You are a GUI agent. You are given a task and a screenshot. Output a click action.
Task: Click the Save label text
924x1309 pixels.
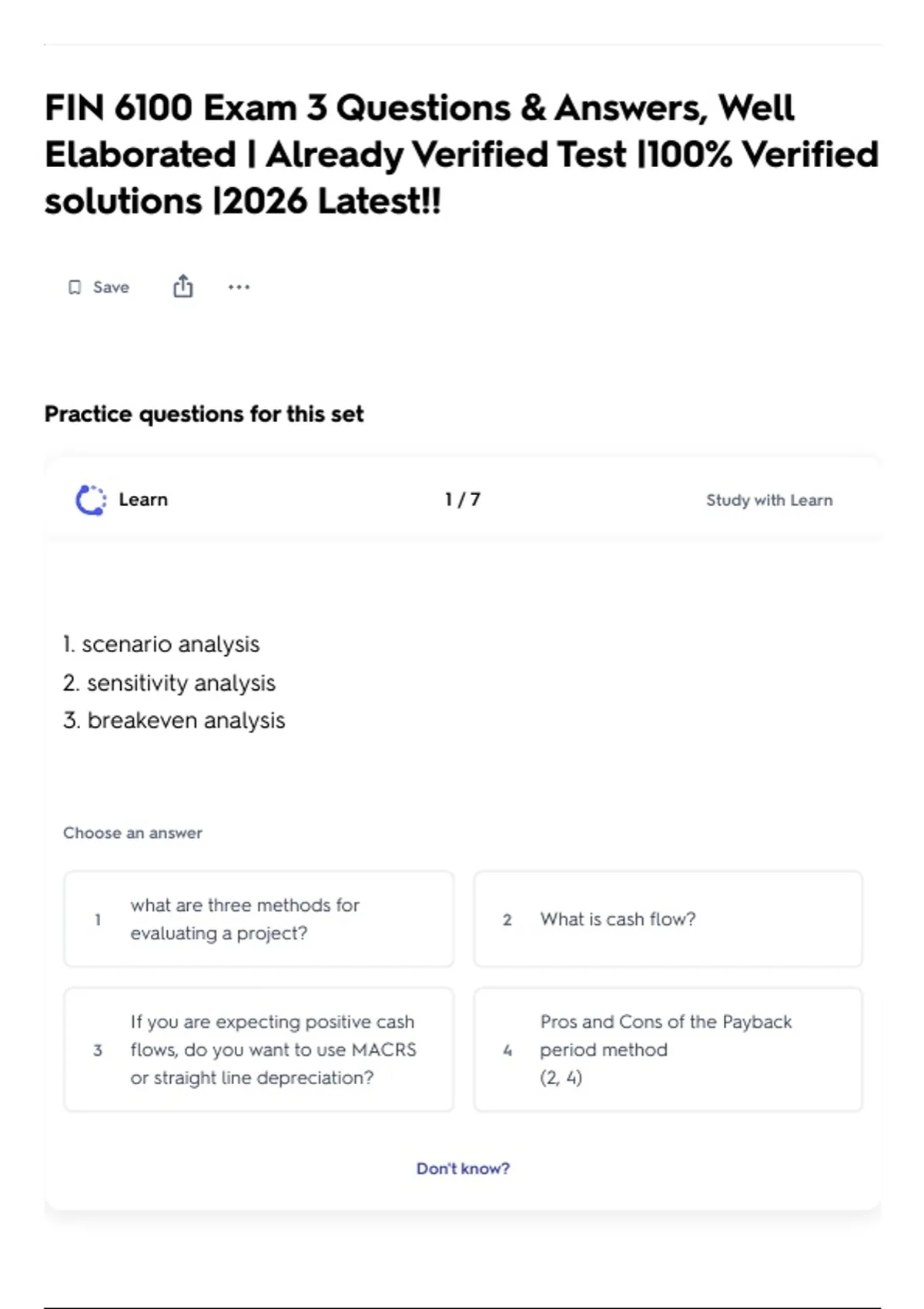[111, 287]
